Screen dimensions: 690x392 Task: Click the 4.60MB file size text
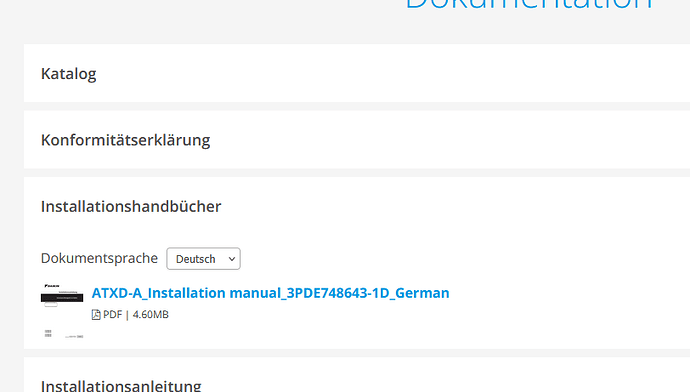(x=150, y=315)
